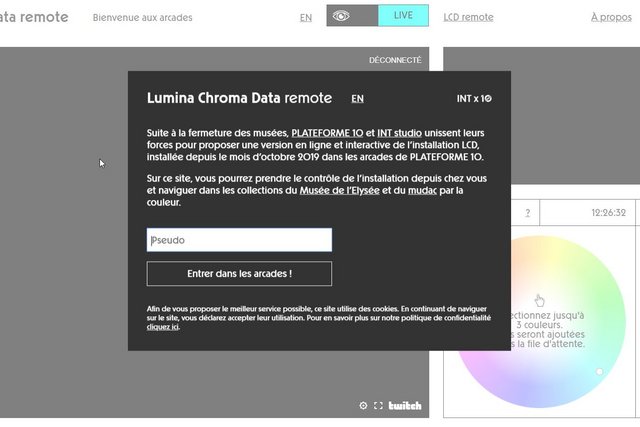Screen dimensions: 640x427
Task: Follow the Musée de l'Elysée link
Action: pos(340,190)
